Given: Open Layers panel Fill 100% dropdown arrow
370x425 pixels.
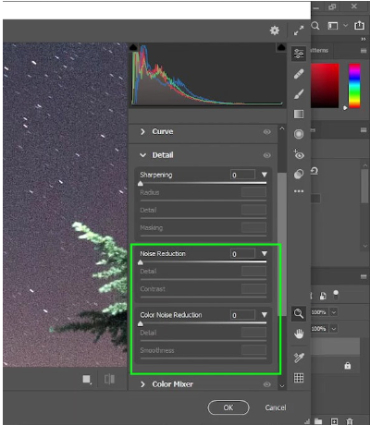Looking at the screenshot, I should point(334,329).
